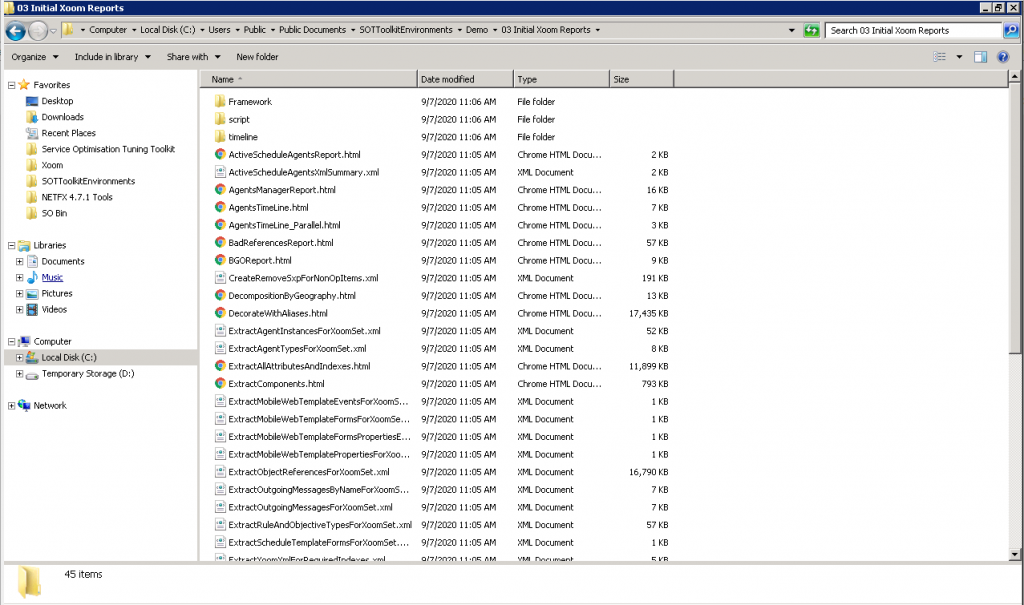1024x605 pixels.
Task: Click Chrome icon of AgentsManagerReport.html
Action: (220, 190)
